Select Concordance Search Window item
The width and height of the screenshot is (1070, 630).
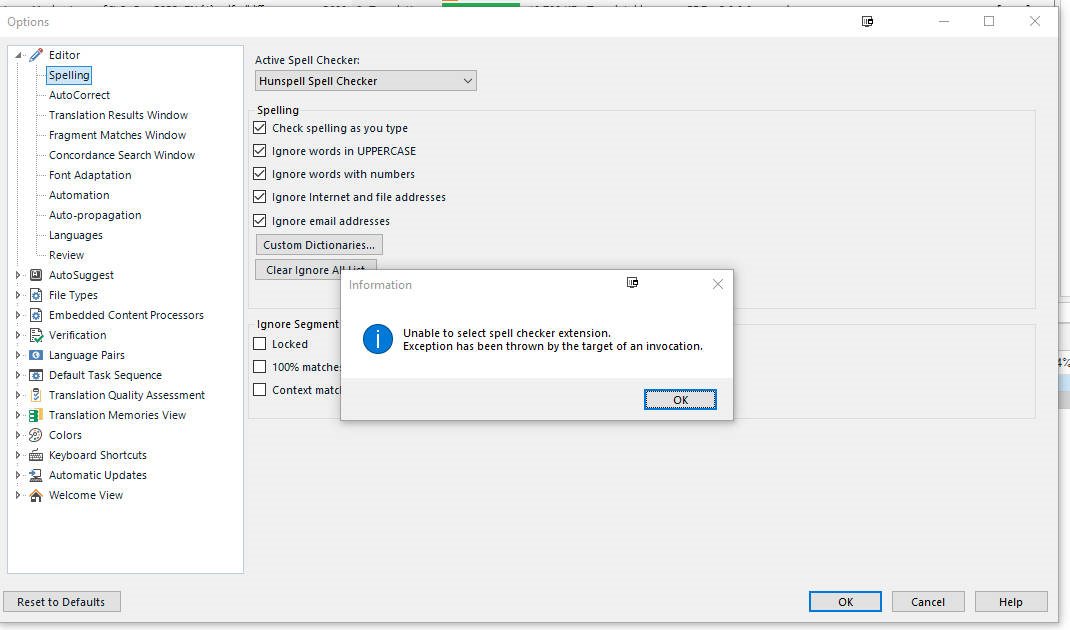[x=121, y=155]
